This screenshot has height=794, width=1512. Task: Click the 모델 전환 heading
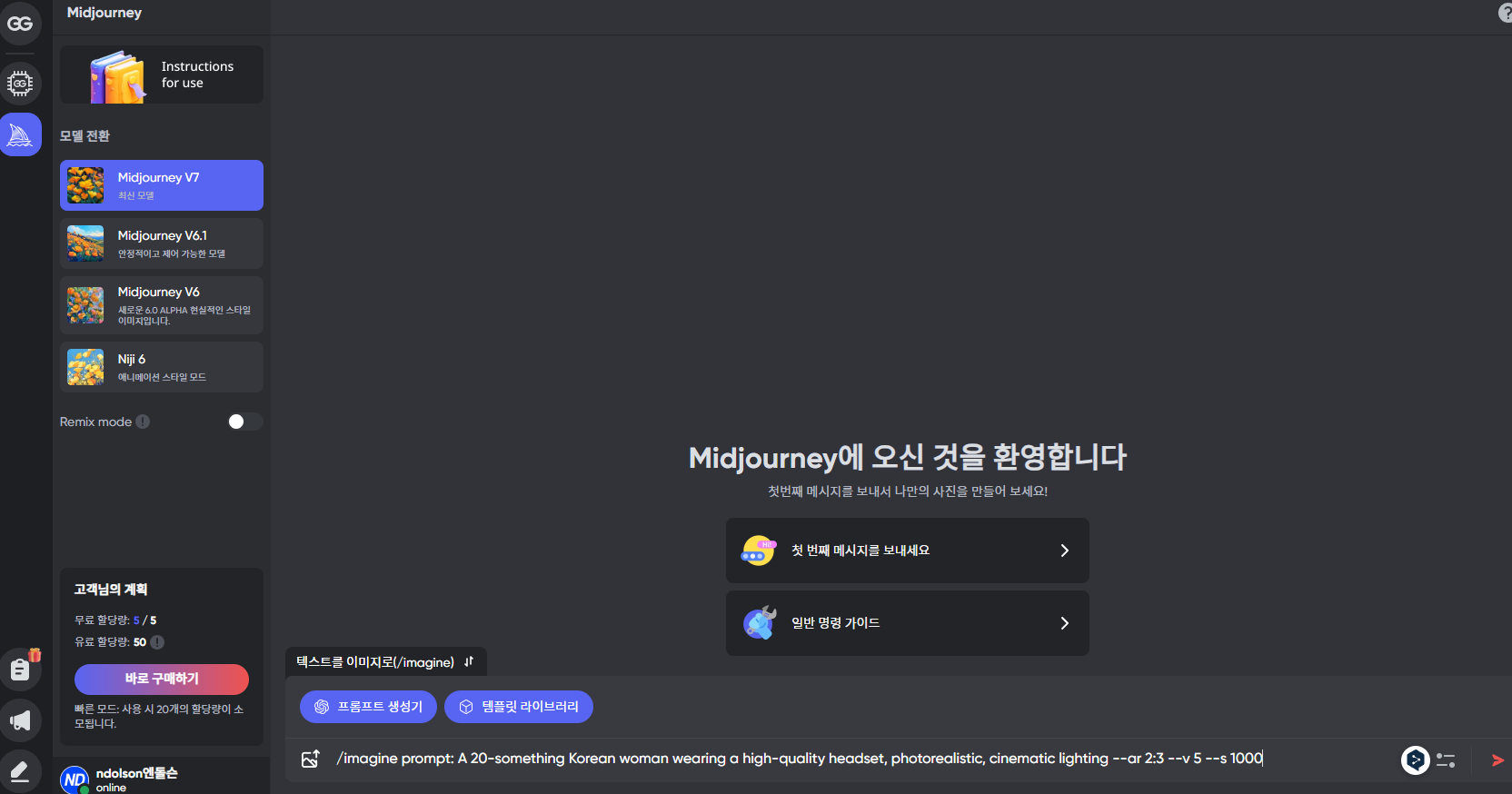point(85,136)
